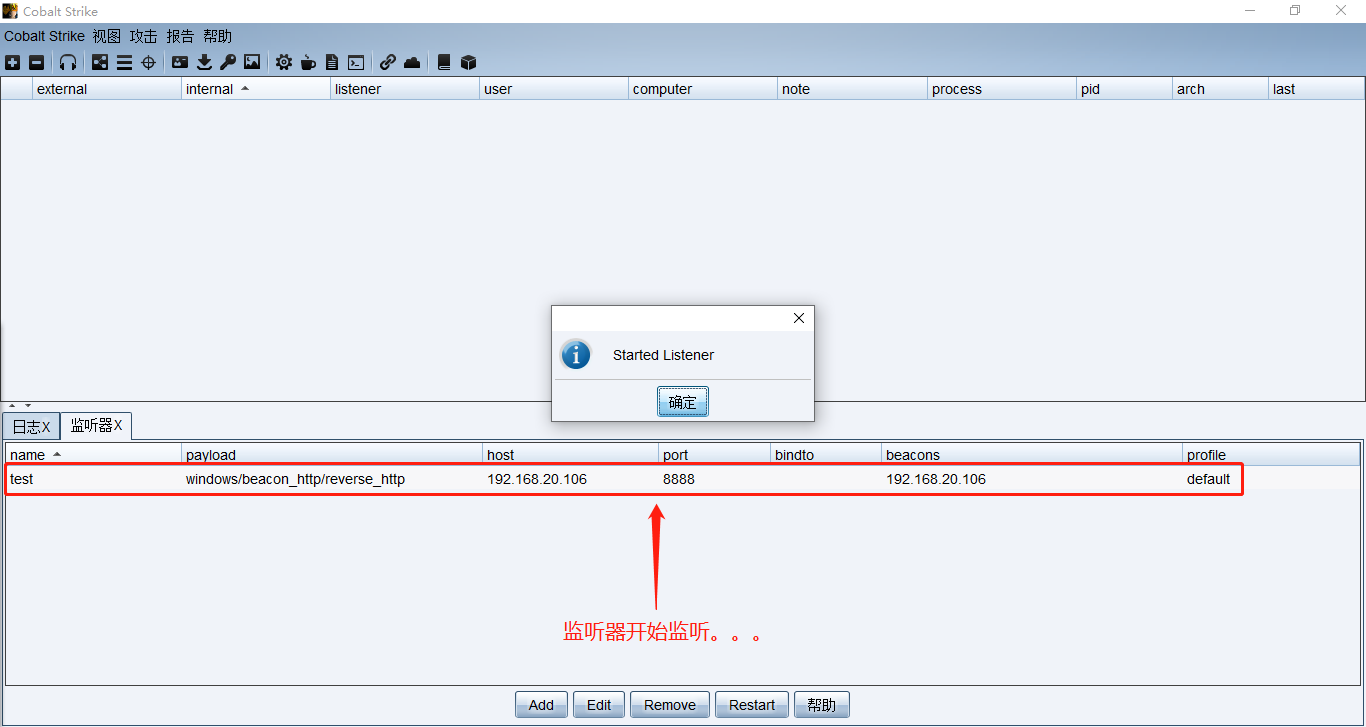Sort listeners by the name column header
Screen dimensions: 1366x727
pyautogui.click(x=93, y=455)
